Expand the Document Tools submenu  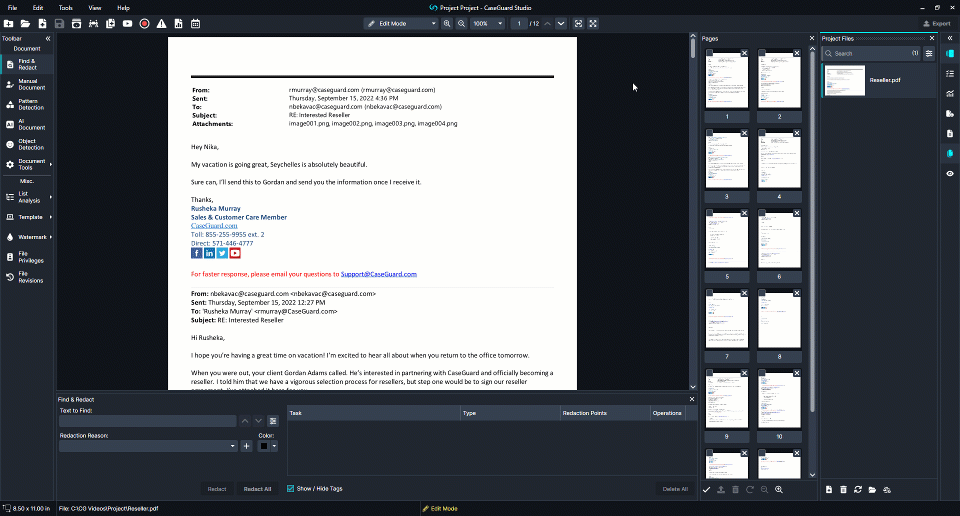click(x=51, y=164)
